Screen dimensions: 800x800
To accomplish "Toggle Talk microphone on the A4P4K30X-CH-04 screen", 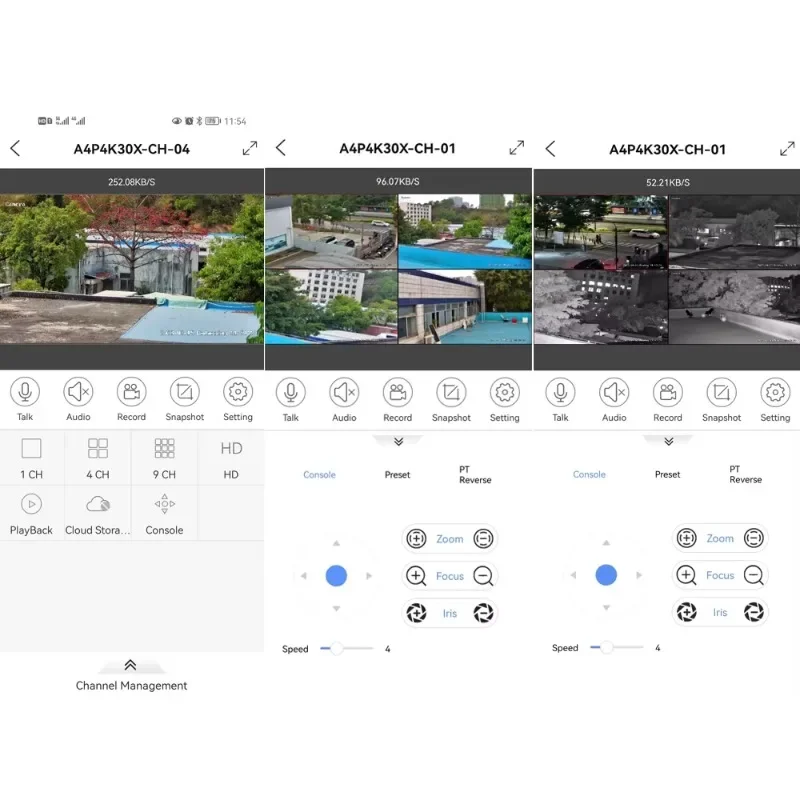I will click(x=25, y=392).
